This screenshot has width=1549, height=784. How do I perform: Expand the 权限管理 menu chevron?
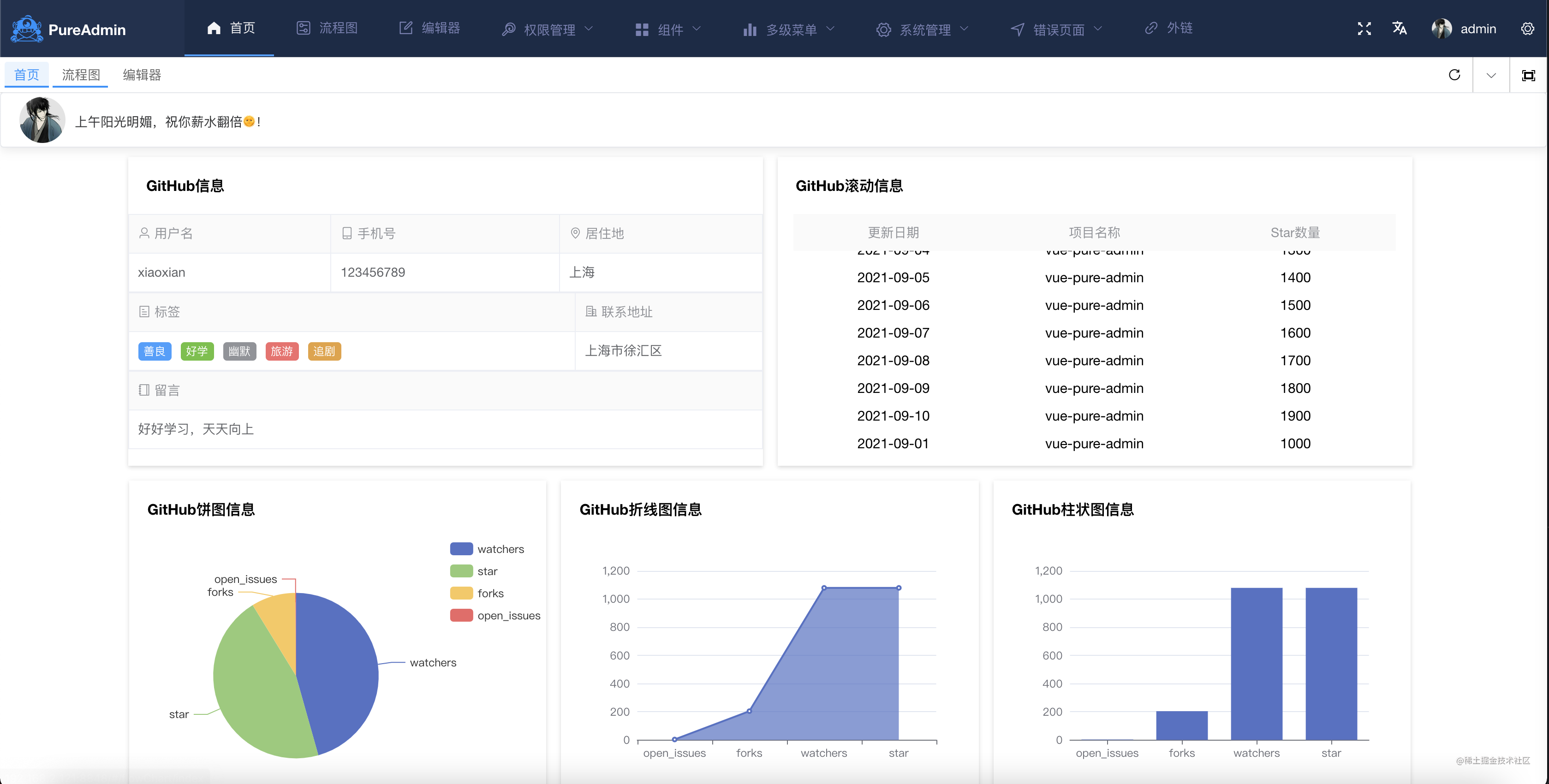[x=590, y=29]
